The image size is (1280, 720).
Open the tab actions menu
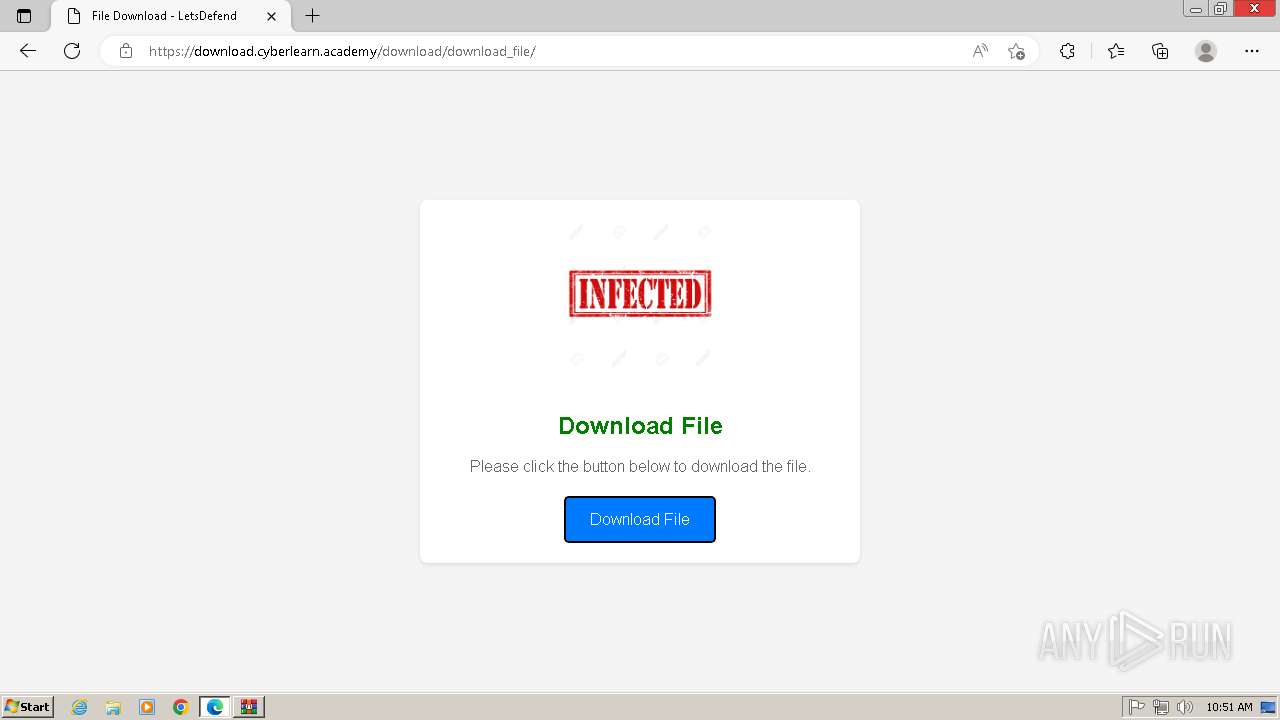pyautogui.click(x=24, y=16)
